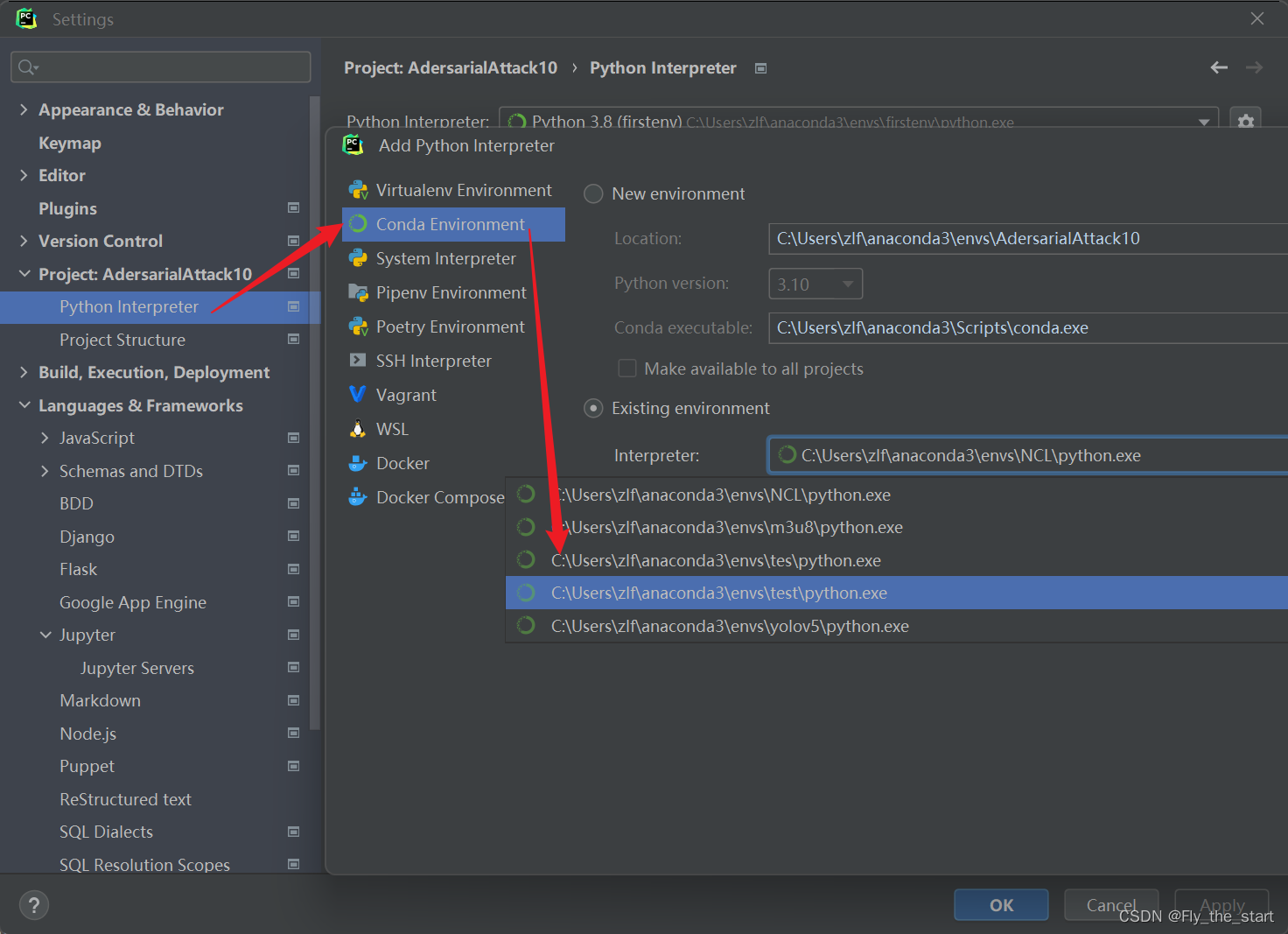Image resolution: width=1288 pixels, height=934 pixels.
Task: Expand Build, Execution, Deployment node
Action: click(x=24, y=372)
